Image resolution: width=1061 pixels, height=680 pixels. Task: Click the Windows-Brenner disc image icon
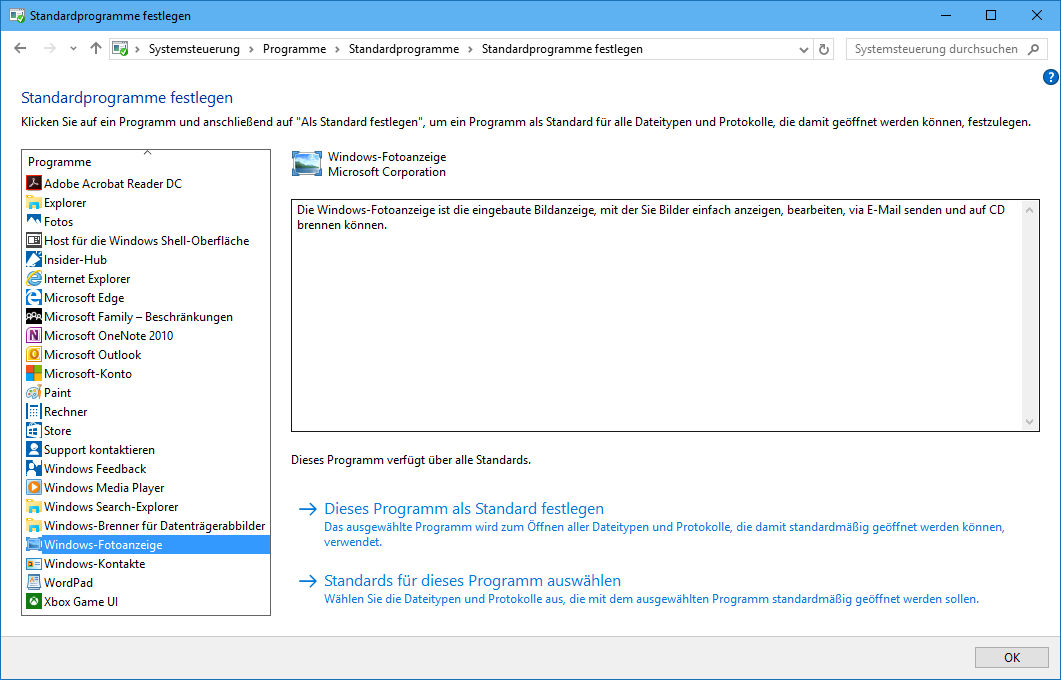[x=34, y=525]
